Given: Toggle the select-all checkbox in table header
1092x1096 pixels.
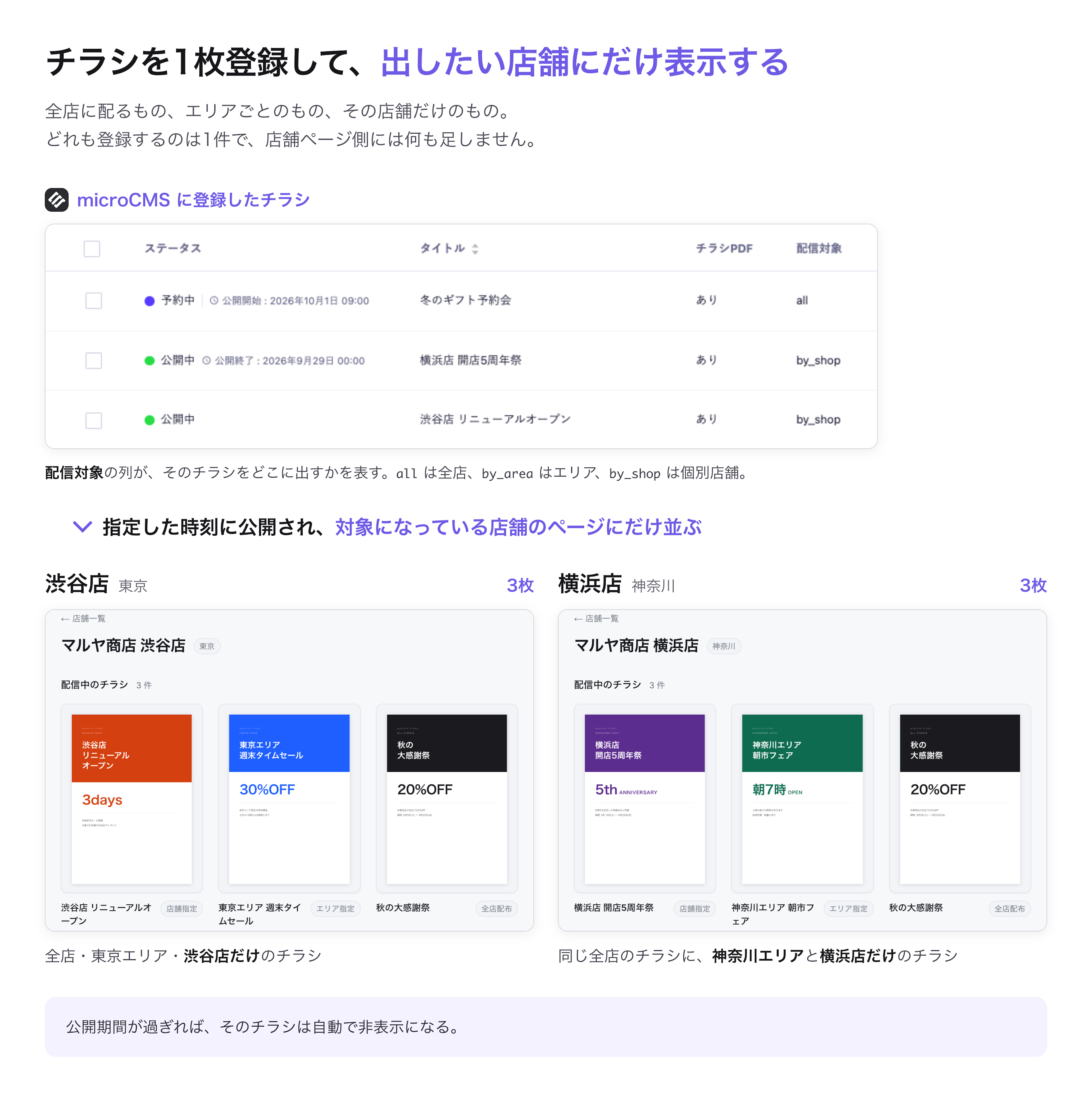Looking at the screenshot, I should click(92, 248).
